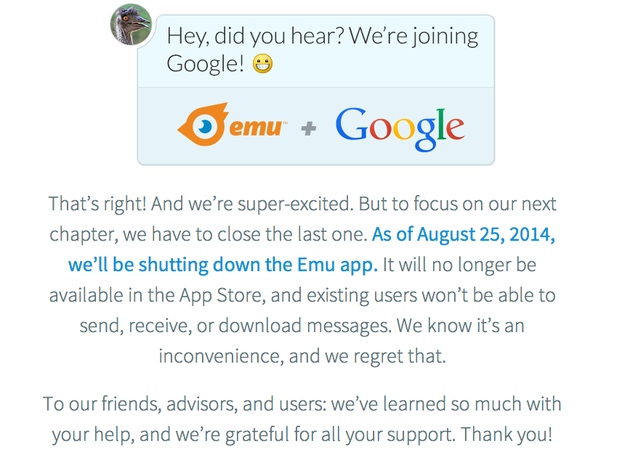The width and height of the screenshot is (630, 462).
Task: Click the 'Hey, did you hear?' headline
Action: coord(256,37)
